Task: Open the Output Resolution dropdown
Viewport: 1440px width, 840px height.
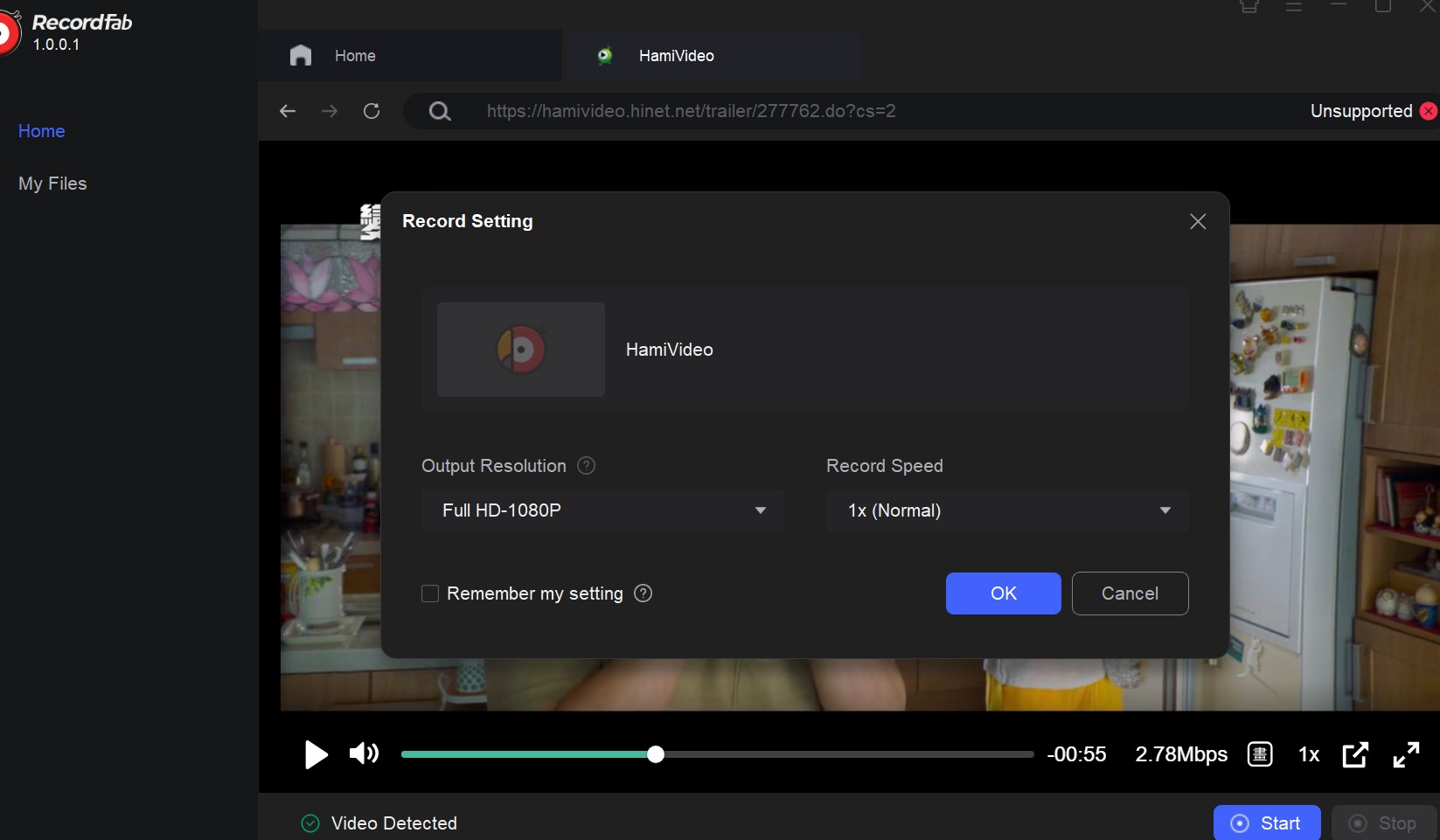Action: click(x=602, y=510)
